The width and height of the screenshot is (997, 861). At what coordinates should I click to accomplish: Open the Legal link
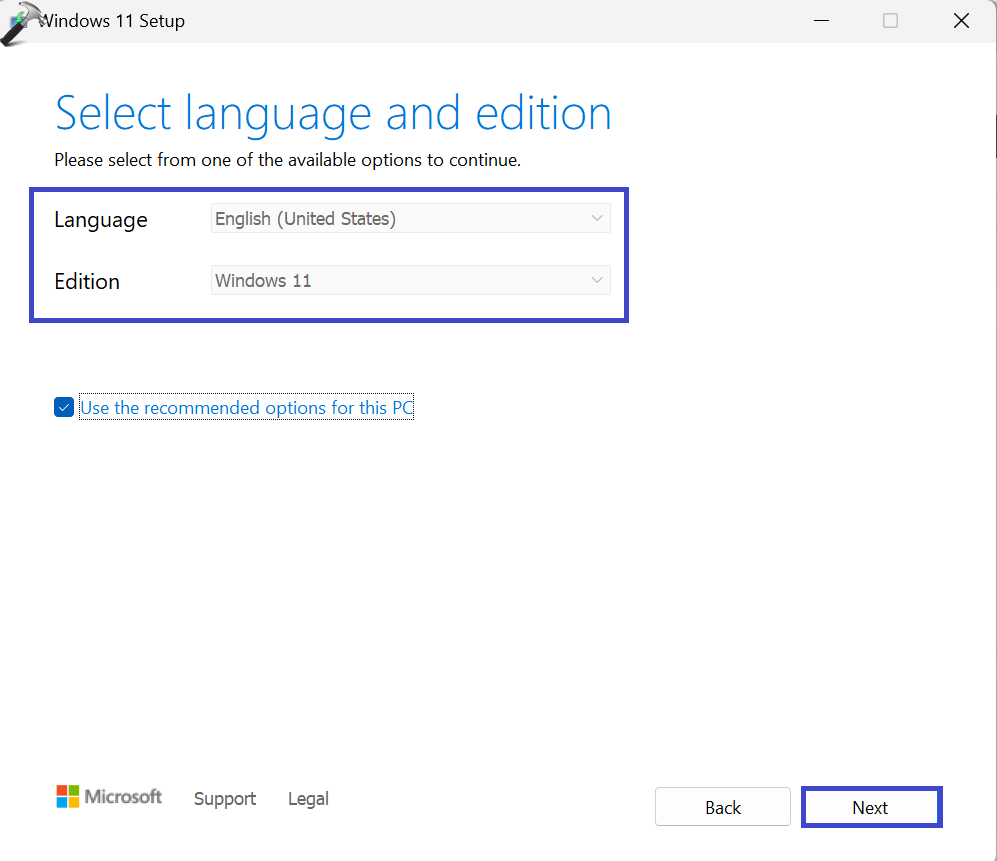[308, 798]
